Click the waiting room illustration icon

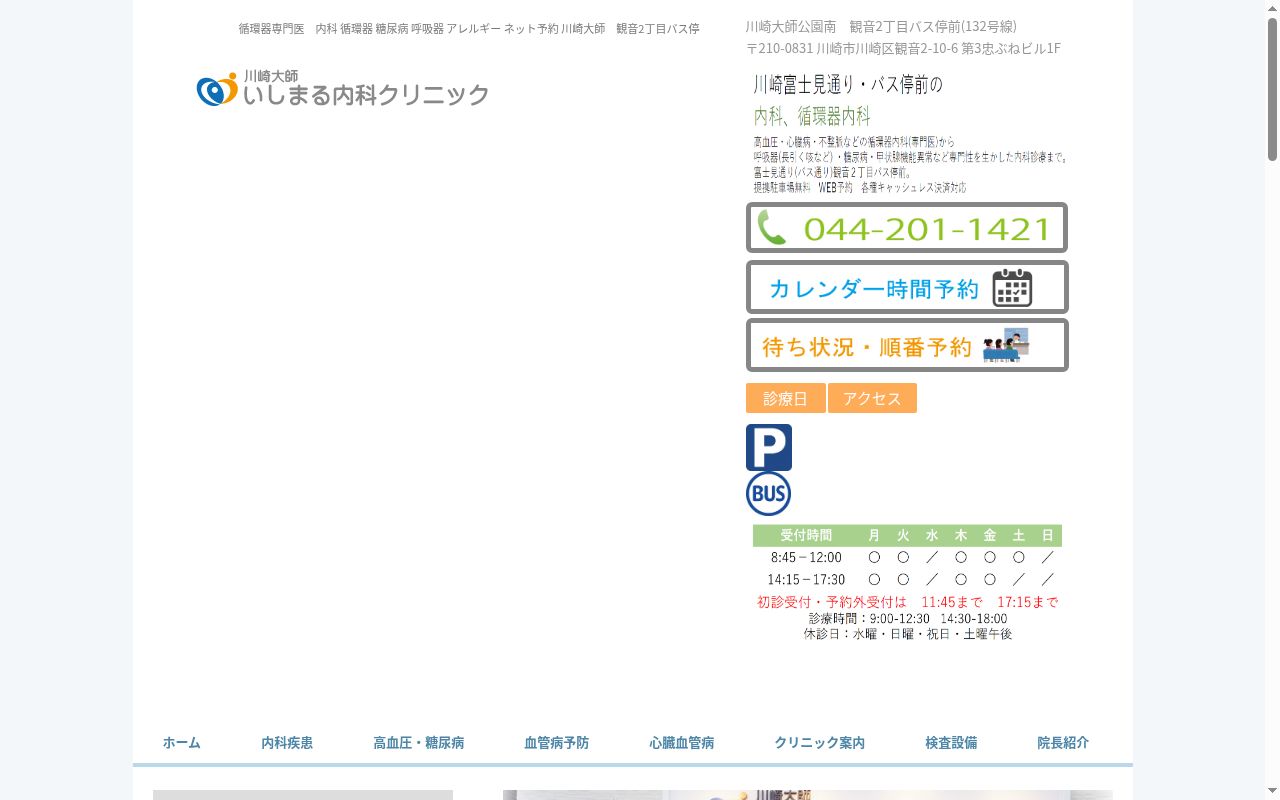pyautogui.click(x=1005, y=345)
